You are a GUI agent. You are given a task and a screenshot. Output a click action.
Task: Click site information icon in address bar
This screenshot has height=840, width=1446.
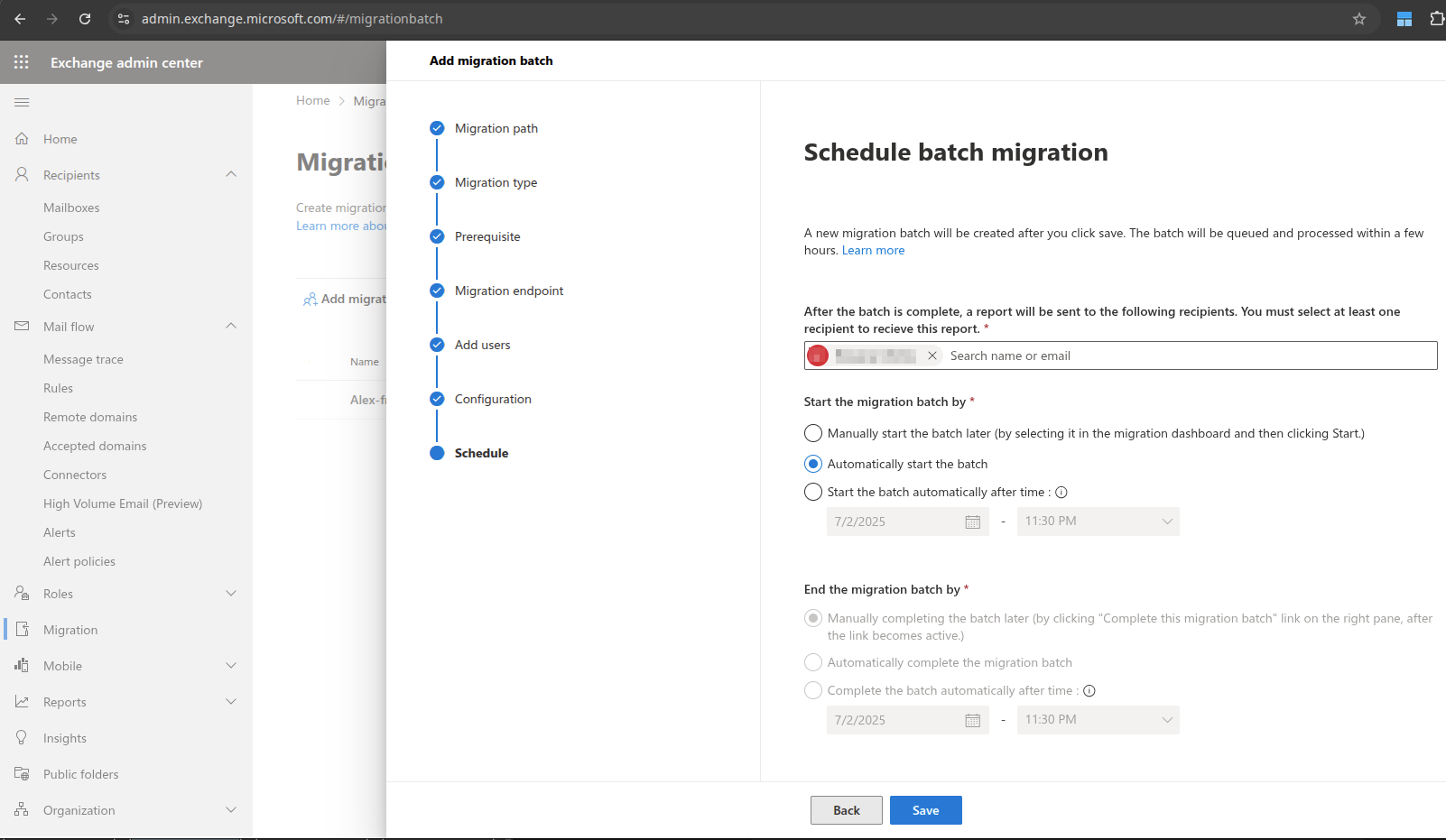click(124, 19)
